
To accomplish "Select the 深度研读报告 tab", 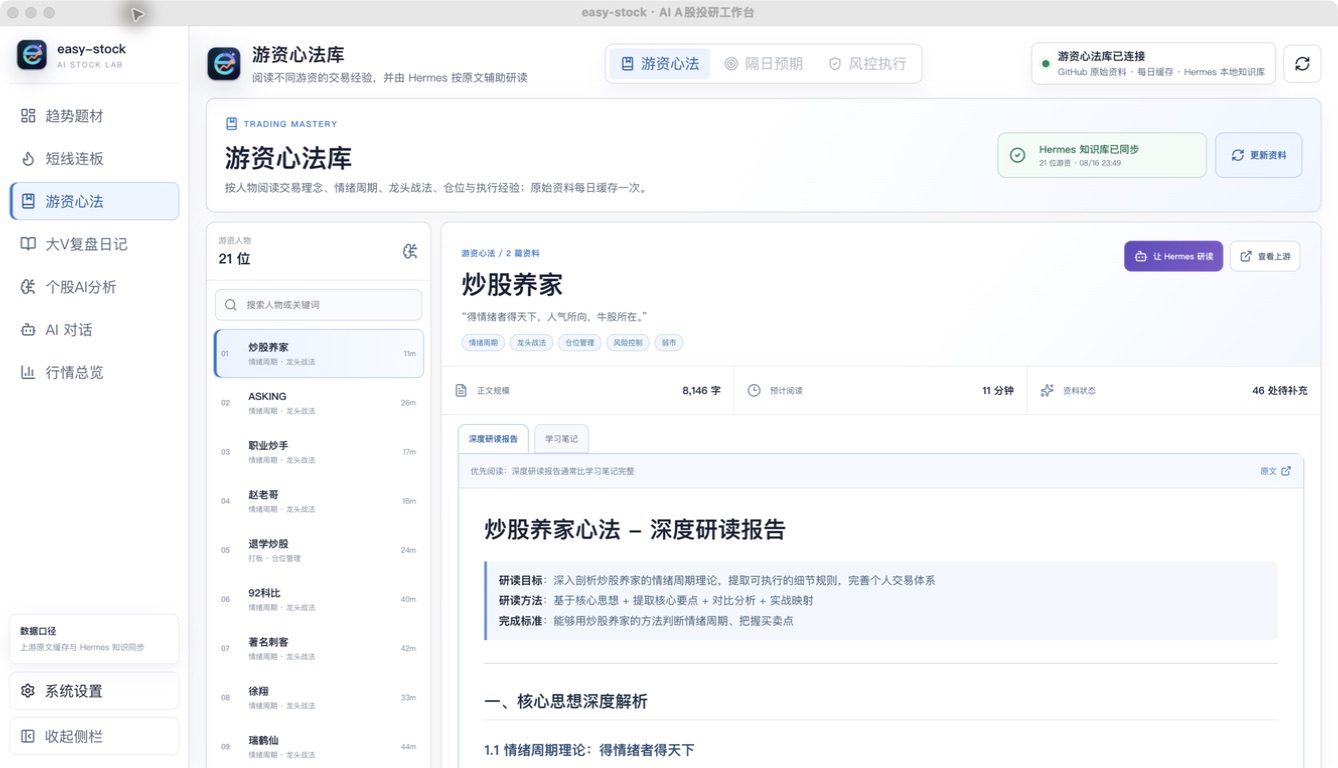I will click(x=493, y=439).
